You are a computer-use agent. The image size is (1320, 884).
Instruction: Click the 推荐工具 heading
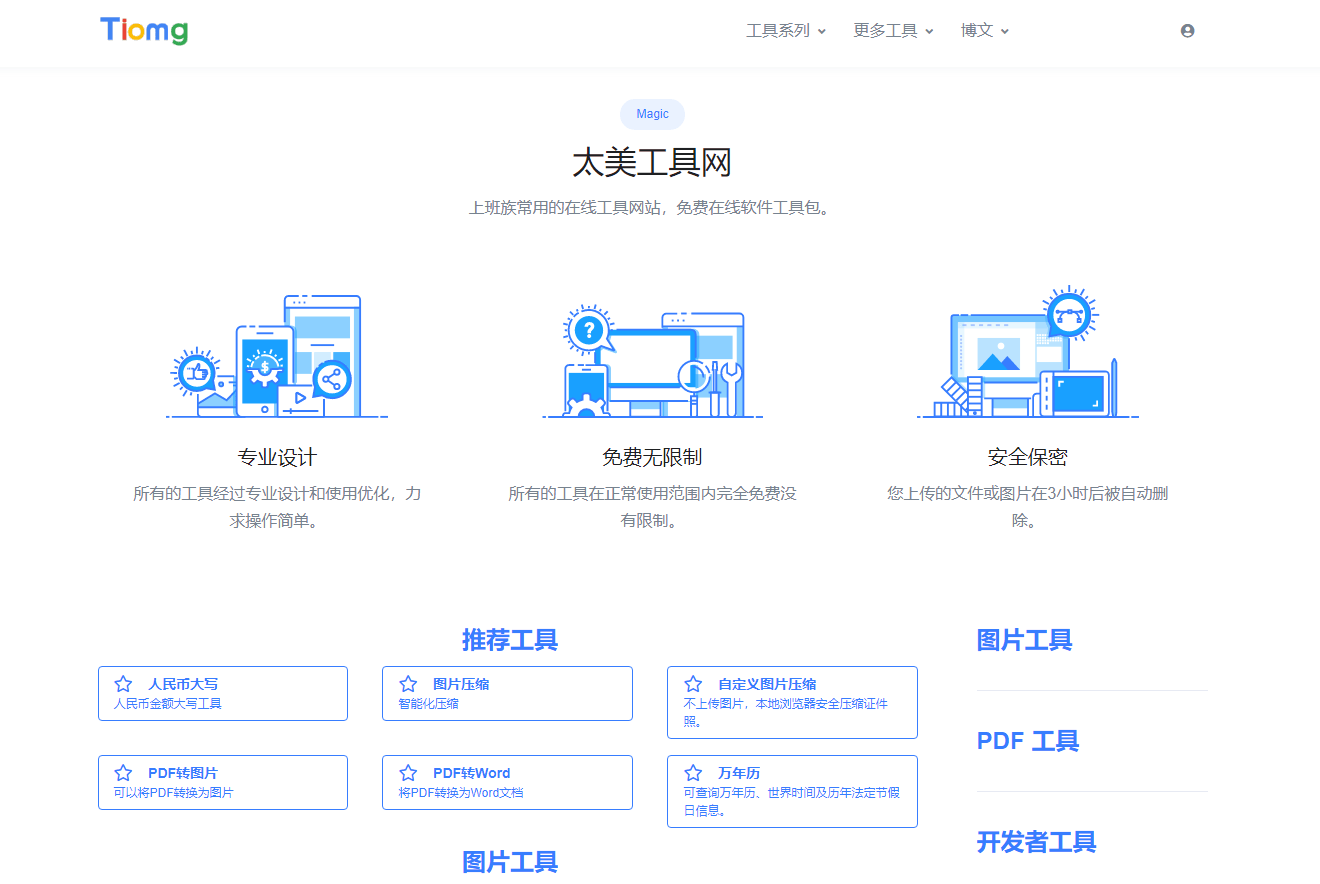509,640
